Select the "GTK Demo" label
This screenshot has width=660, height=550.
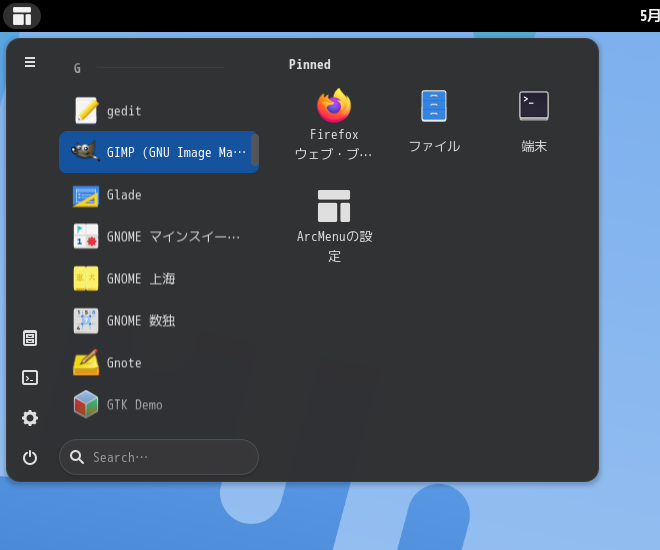[135, 405]
